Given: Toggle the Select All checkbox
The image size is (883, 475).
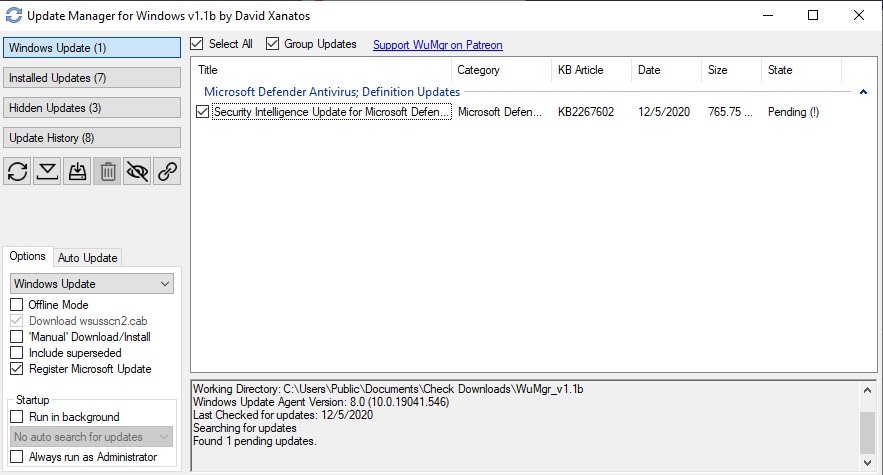Looking at the screenshot, I should [197, 44].
